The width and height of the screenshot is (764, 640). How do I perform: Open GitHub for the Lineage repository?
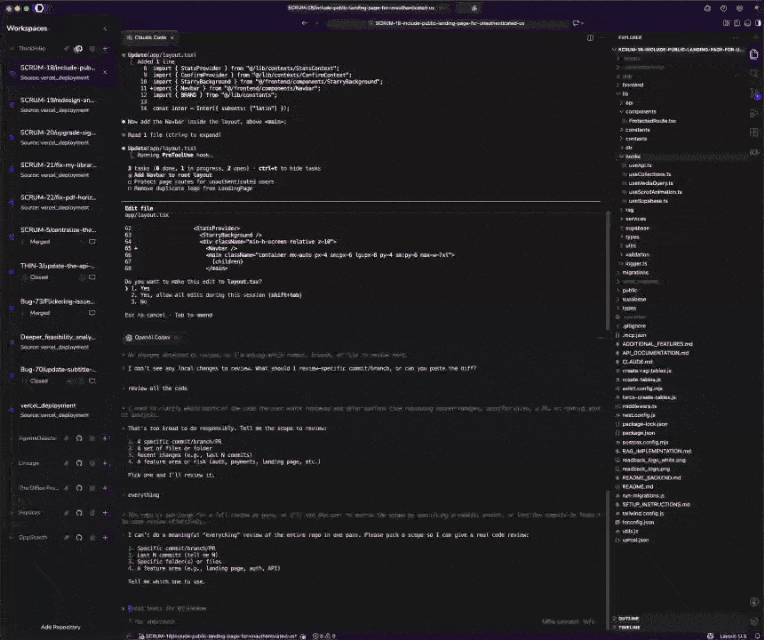coord(79,463)
